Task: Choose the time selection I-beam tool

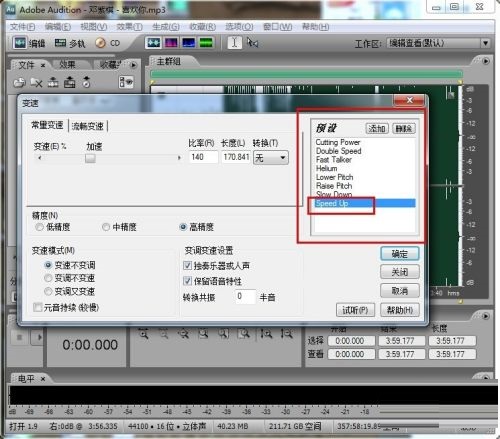Action: (234, 43)
